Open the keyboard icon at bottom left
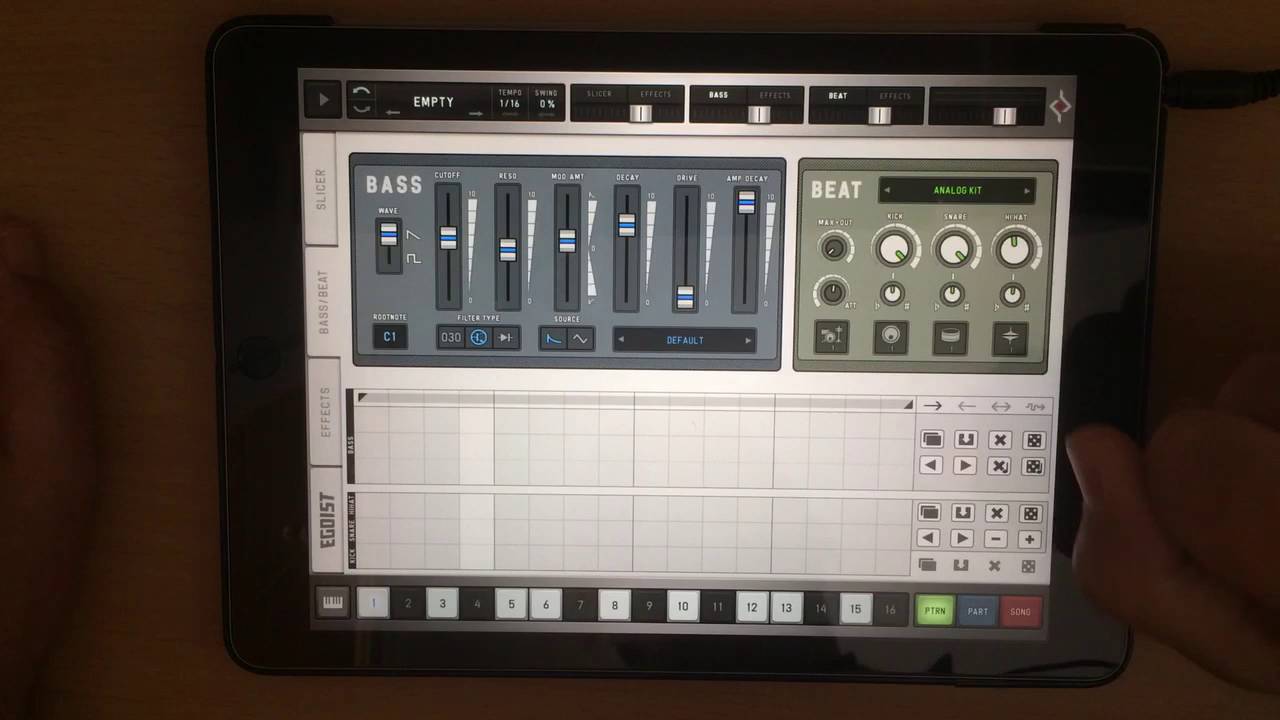Screen dimensions: 1280x720 332,602
